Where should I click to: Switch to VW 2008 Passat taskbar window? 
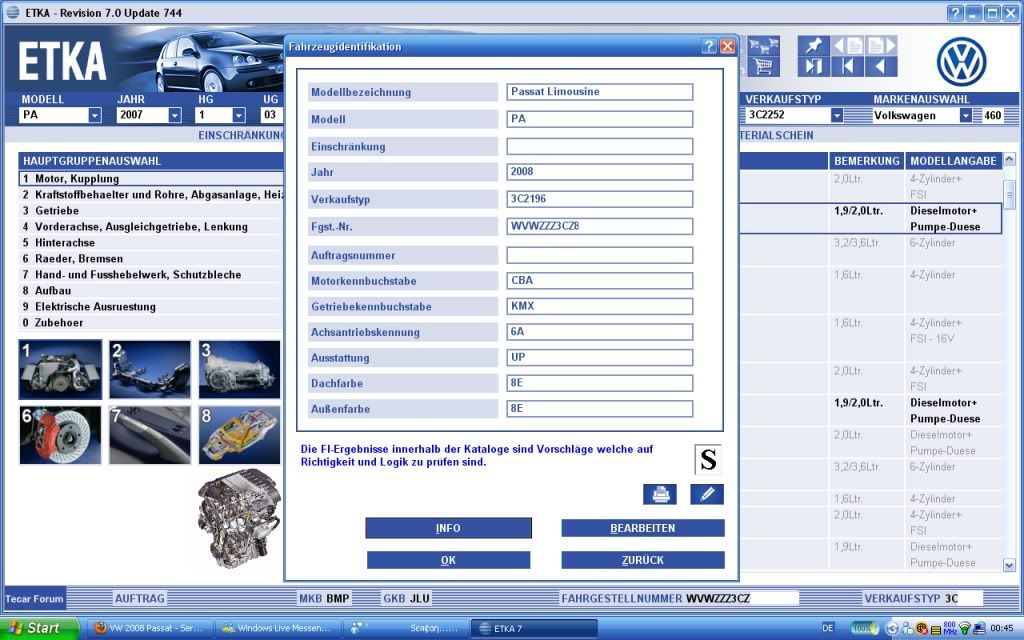(x=151, y=628)
